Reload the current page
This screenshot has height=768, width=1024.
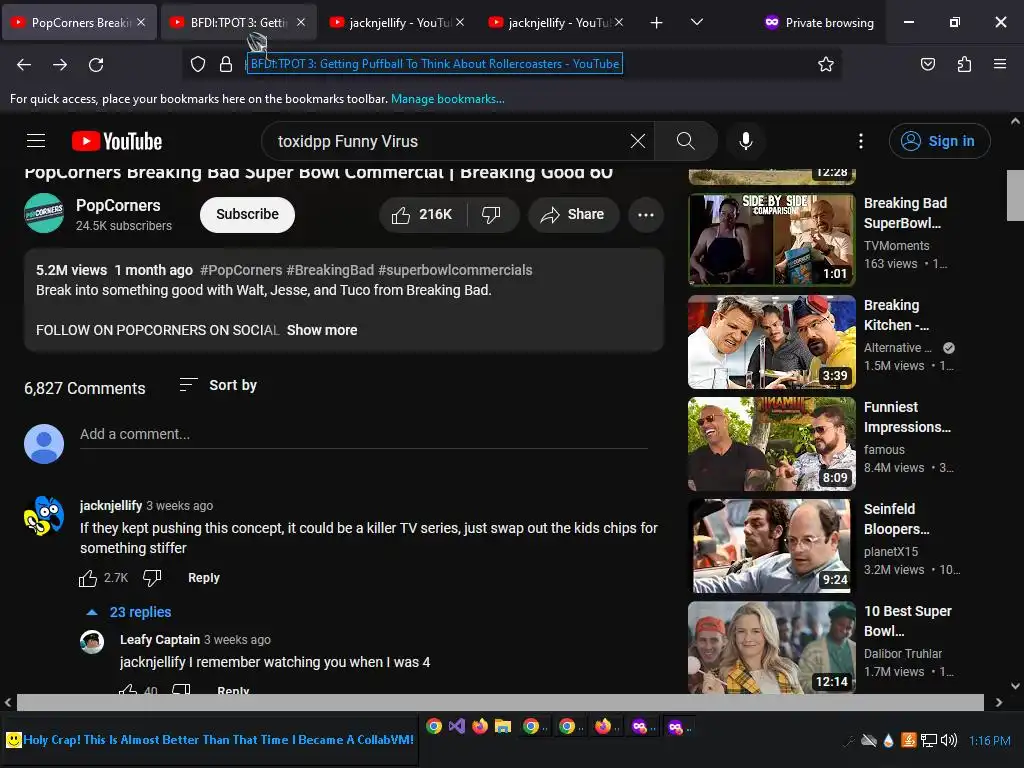click(96, 65)
